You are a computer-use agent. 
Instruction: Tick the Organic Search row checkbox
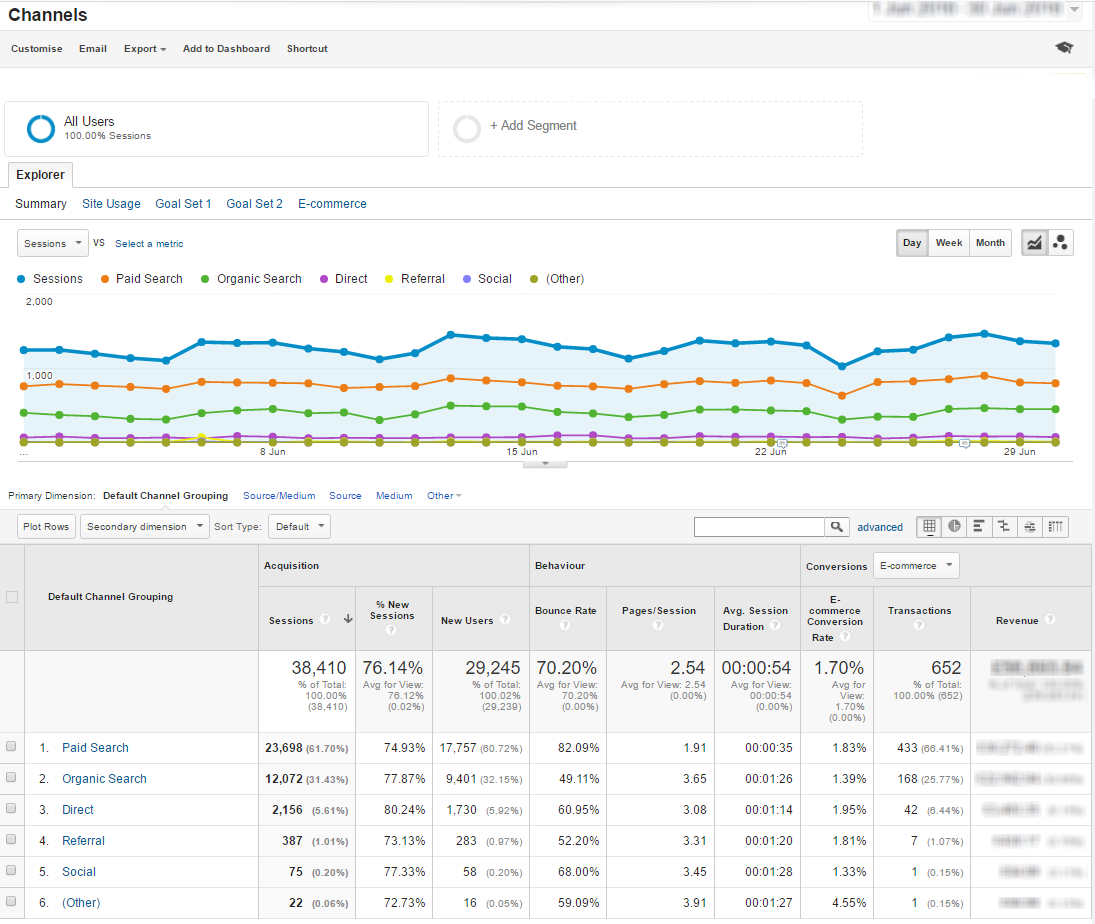click(x=11, y=778)
